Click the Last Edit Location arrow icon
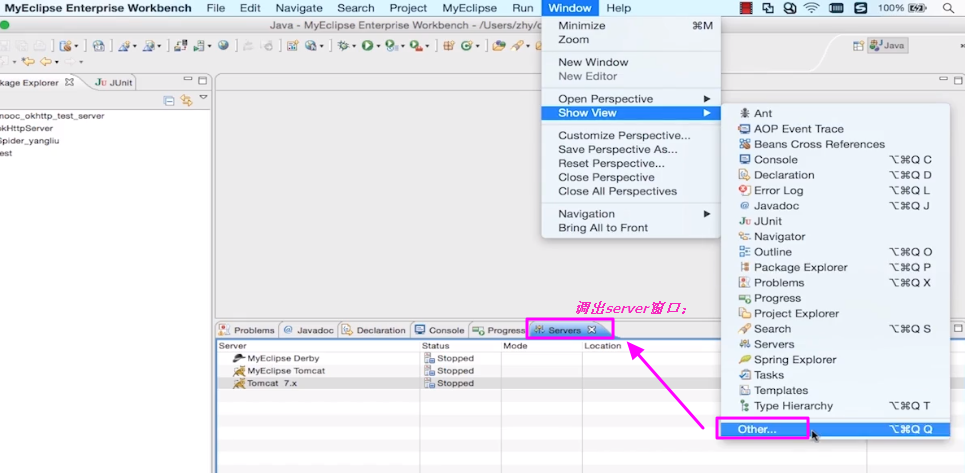This screenshot has height=473, width=965. click(28, 62)
